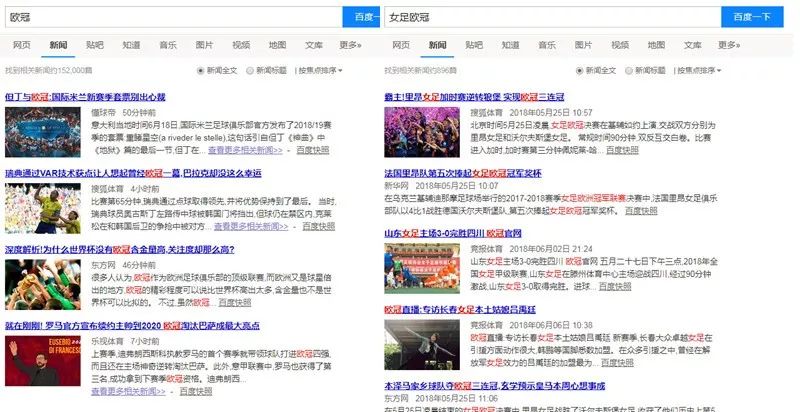The width and height of the screenshot is (800, 412).
Task: Click the Eusebio Di Francesco thumbnail
Action: (43, 360)
